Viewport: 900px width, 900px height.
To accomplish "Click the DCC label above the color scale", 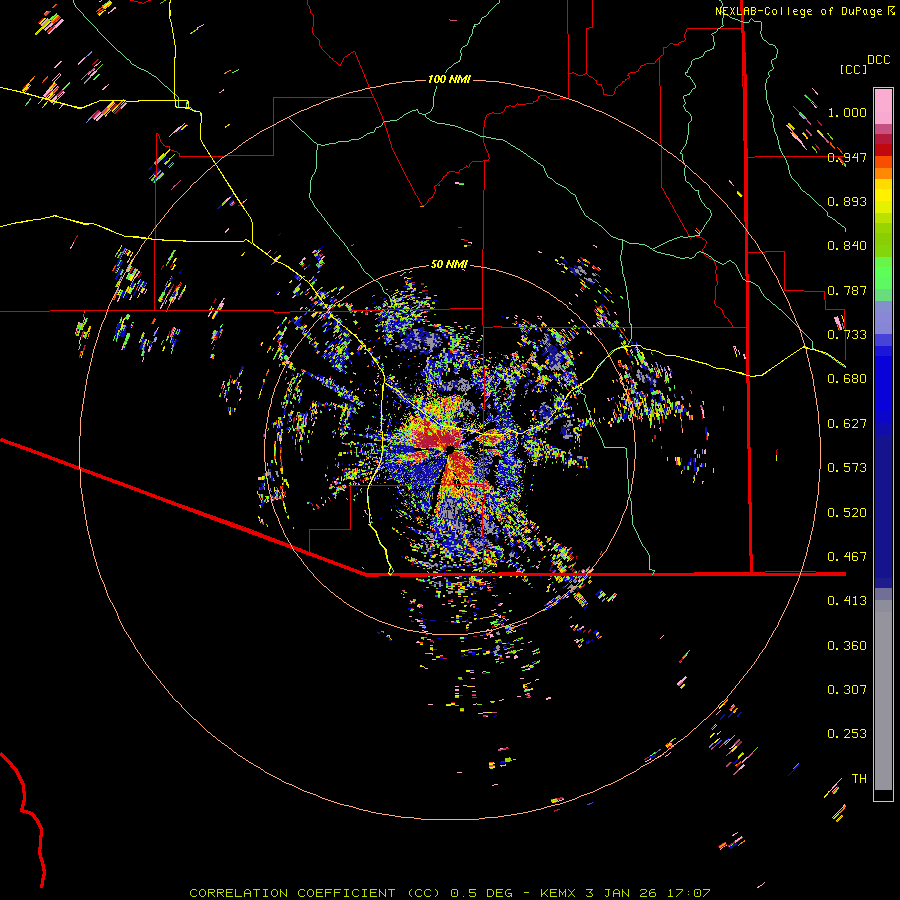I will point(878,60).
